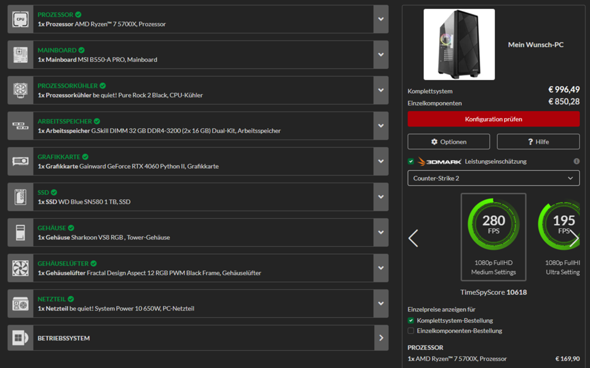Click the Konfiguration prüfen button
The image size is (590, 368).
[x=493, y=119]
